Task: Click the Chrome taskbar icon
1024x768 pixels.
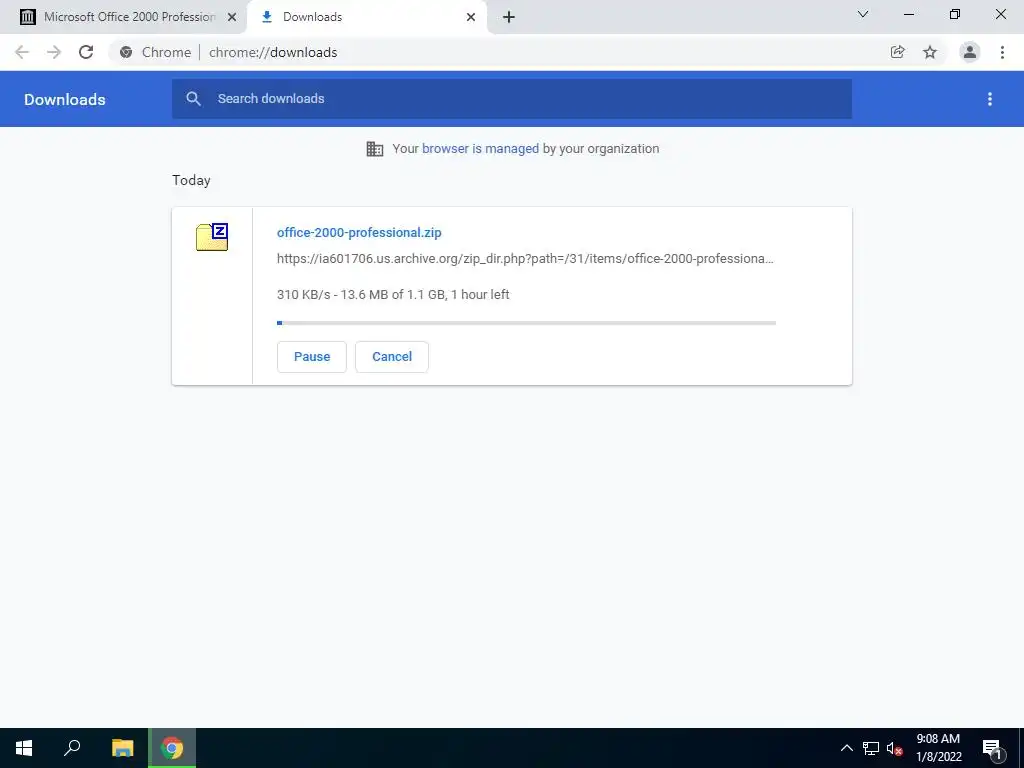Action: tap(172, 748)
